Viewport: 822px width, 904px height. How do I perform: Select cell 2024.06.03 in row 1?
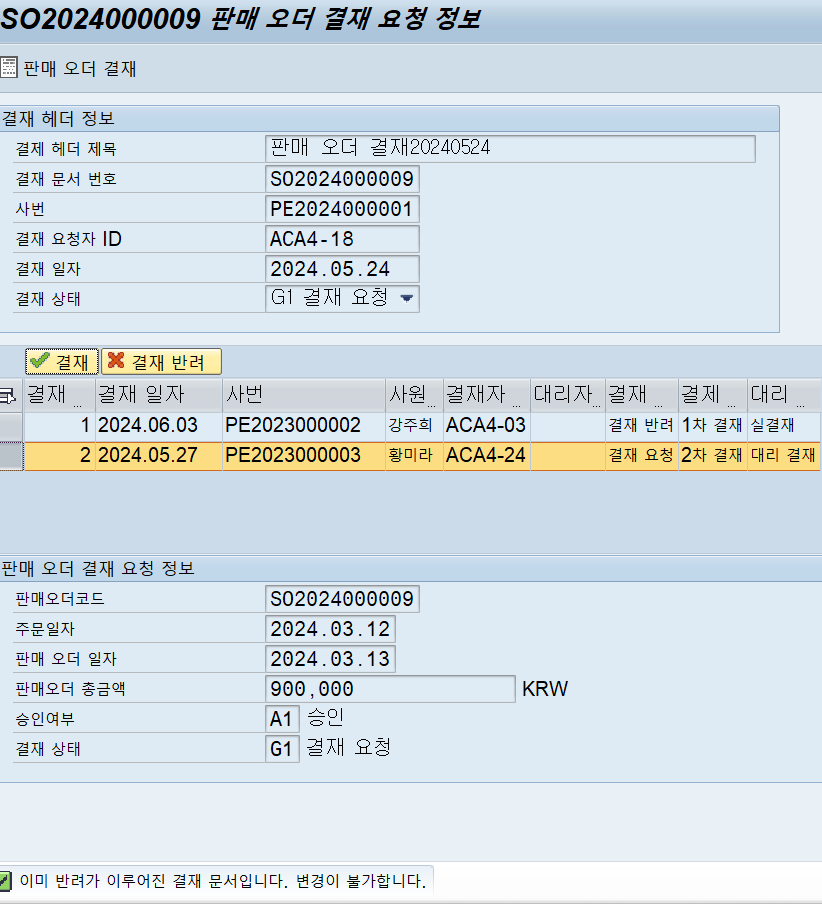coord(159,426)
